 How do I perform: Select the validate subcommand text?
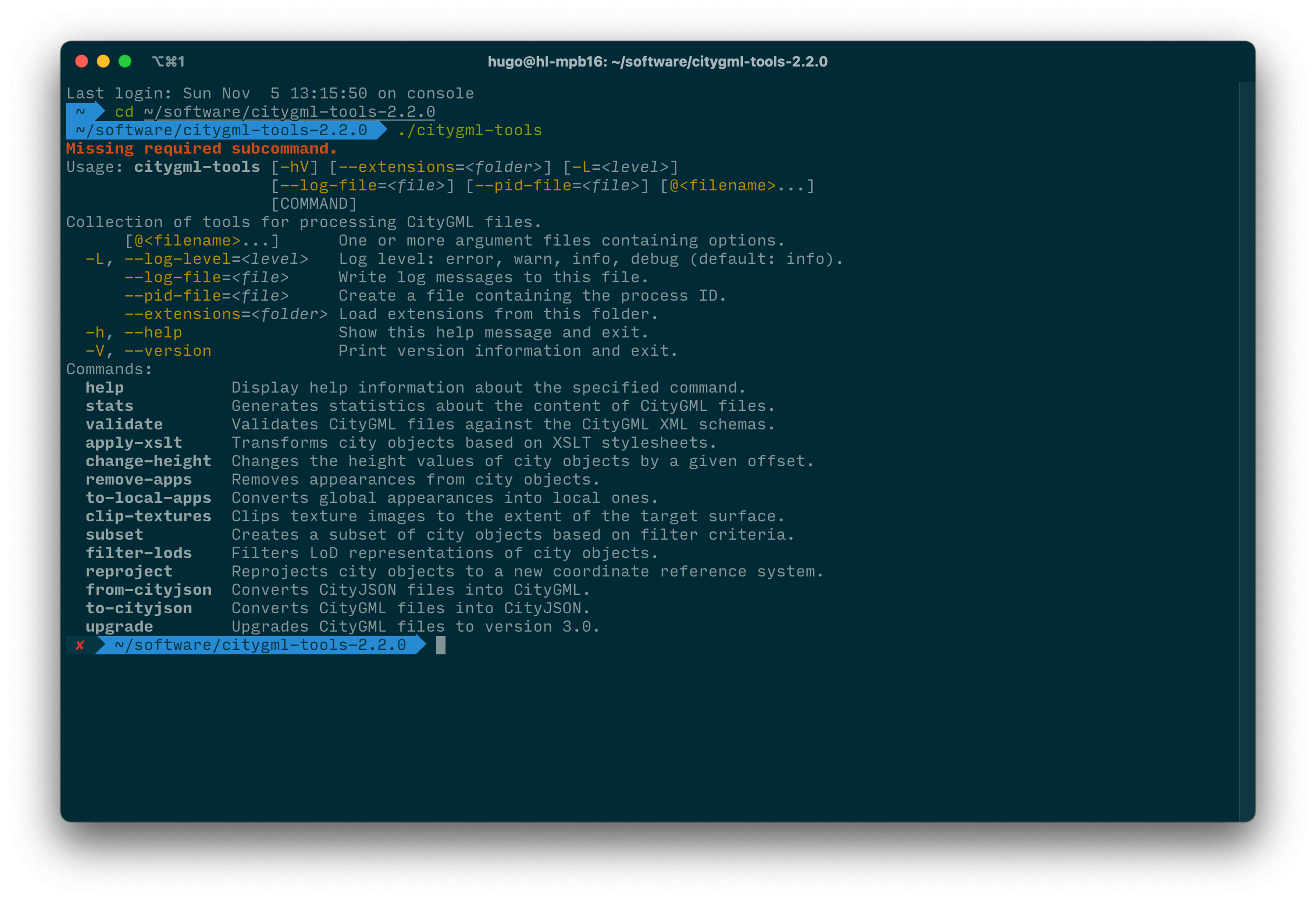pyautogui.click(x=124, y=423)
